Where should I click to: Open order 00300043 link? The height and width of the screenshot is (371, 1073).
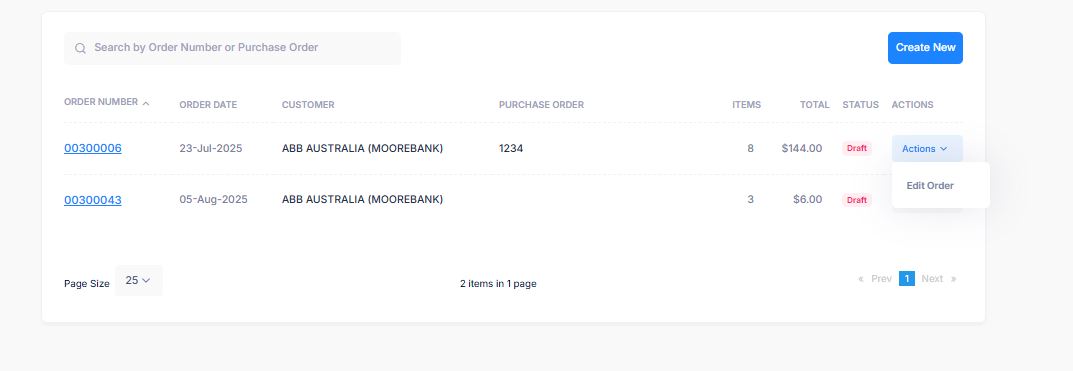pyautogui.click(x=93, y=200)
